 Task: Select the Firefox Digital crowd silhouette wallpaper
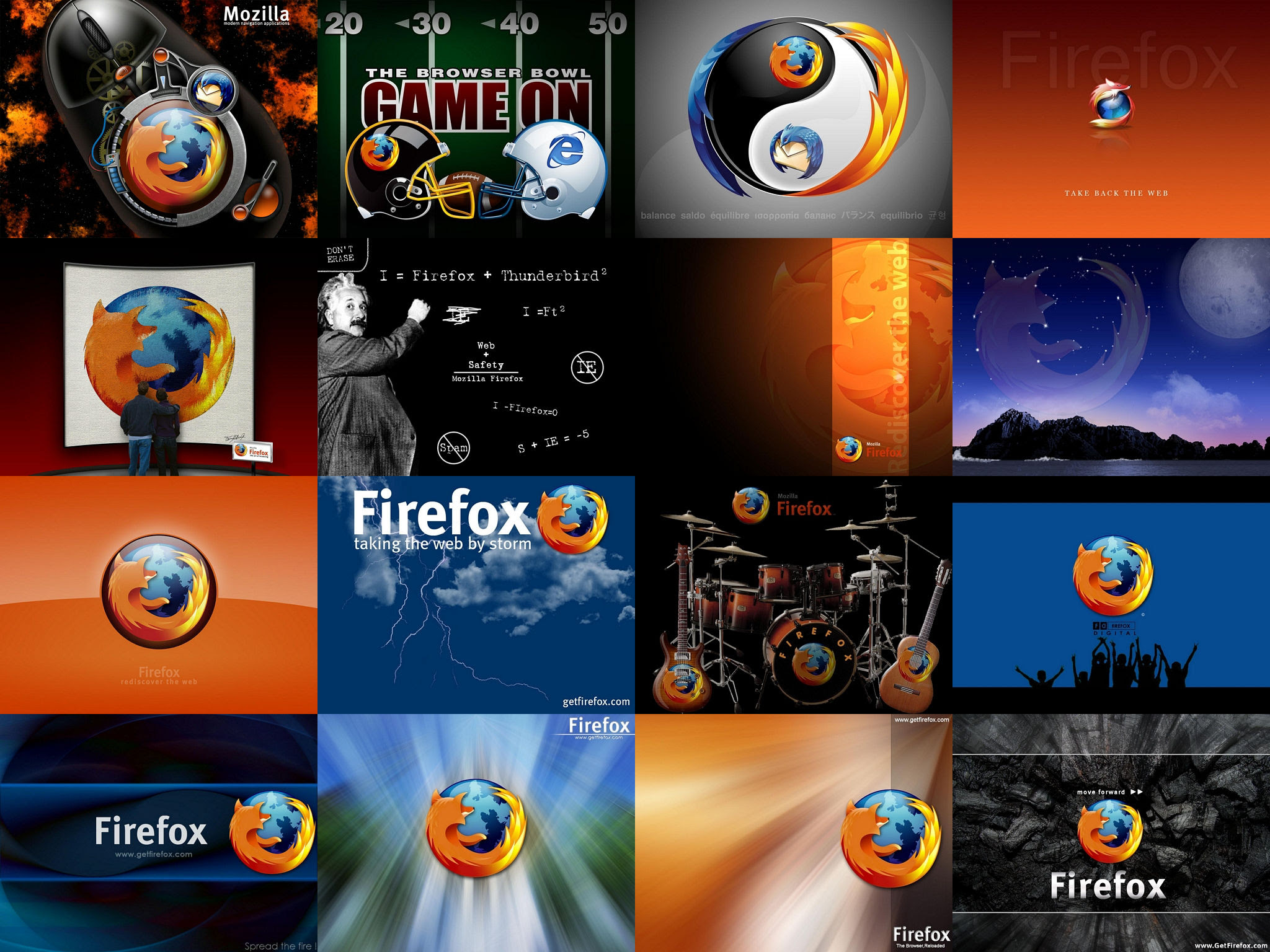point(1111,595)
